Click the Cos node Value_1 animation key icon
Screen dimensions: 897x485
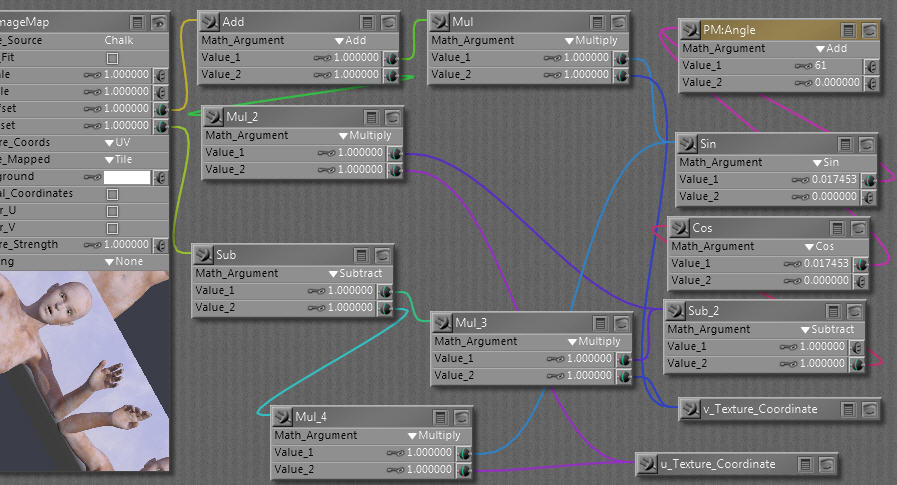[792, 264]
